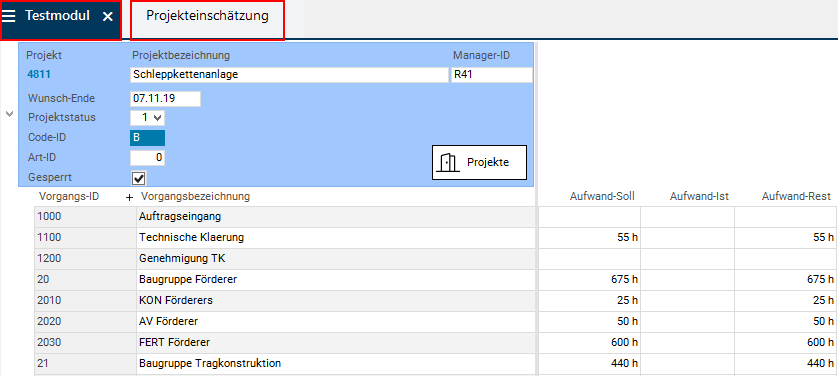Click the Aufwand-Ist column header
The image size is (838, 376).
699,197
